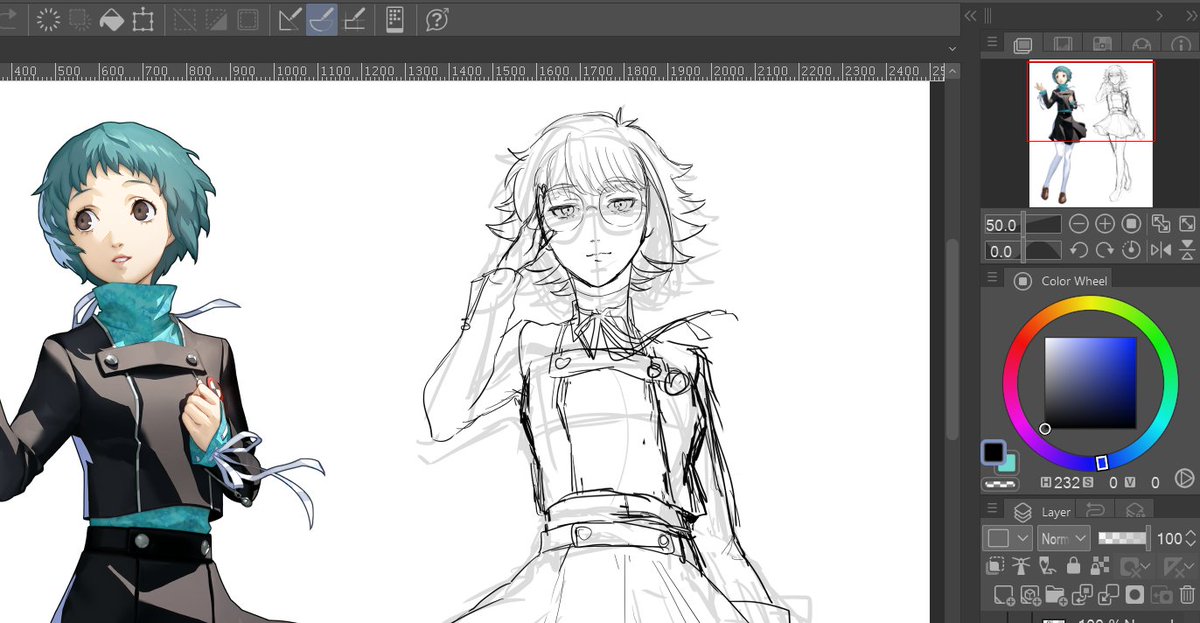The image size is (1200, 623).
Task: Click the Scale/Rotate transform icon
Action: click(143, 19)
